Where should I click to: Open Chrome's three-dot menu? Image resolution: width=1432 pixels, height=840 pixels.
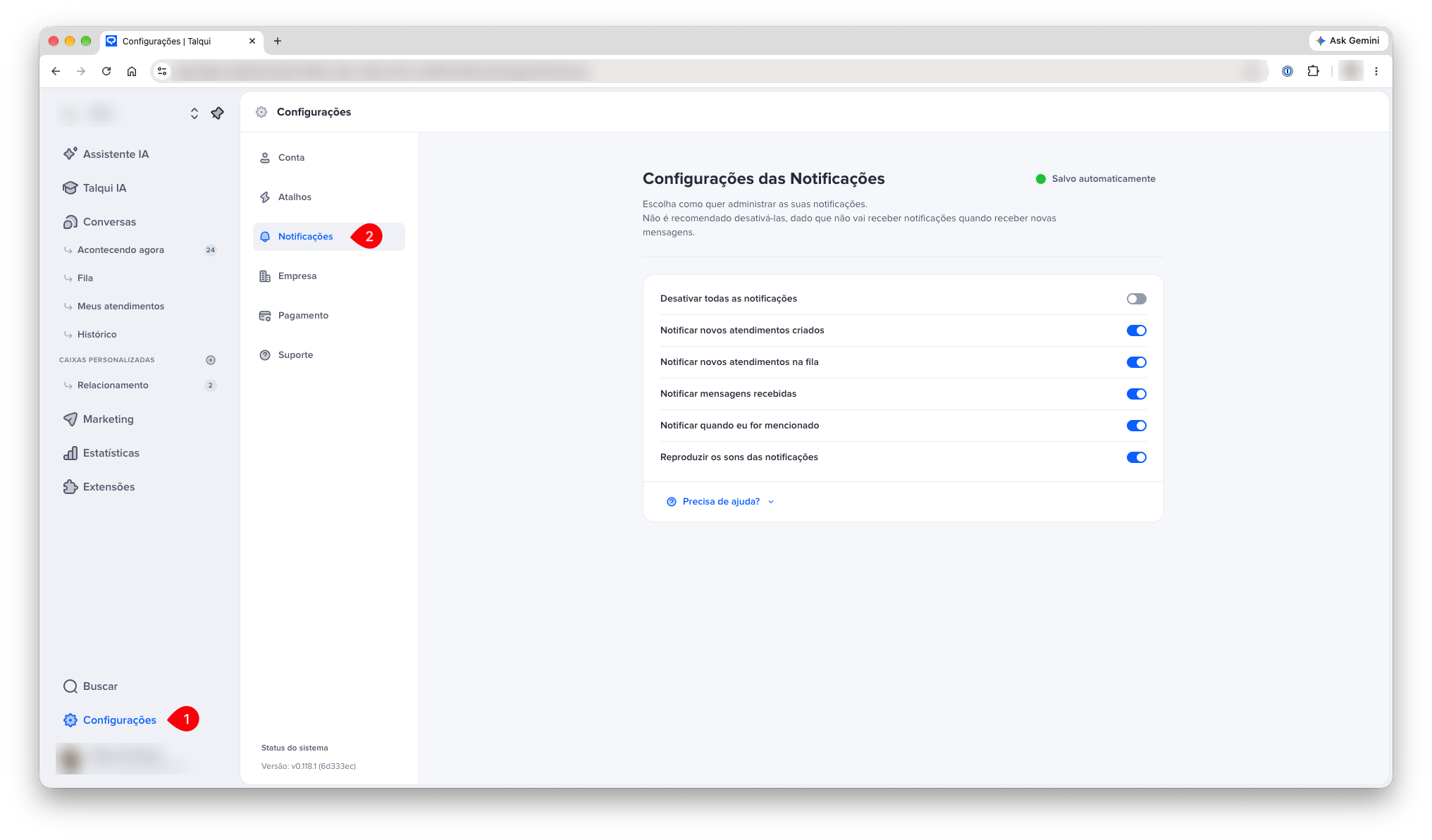click(x=1376, y=70)
